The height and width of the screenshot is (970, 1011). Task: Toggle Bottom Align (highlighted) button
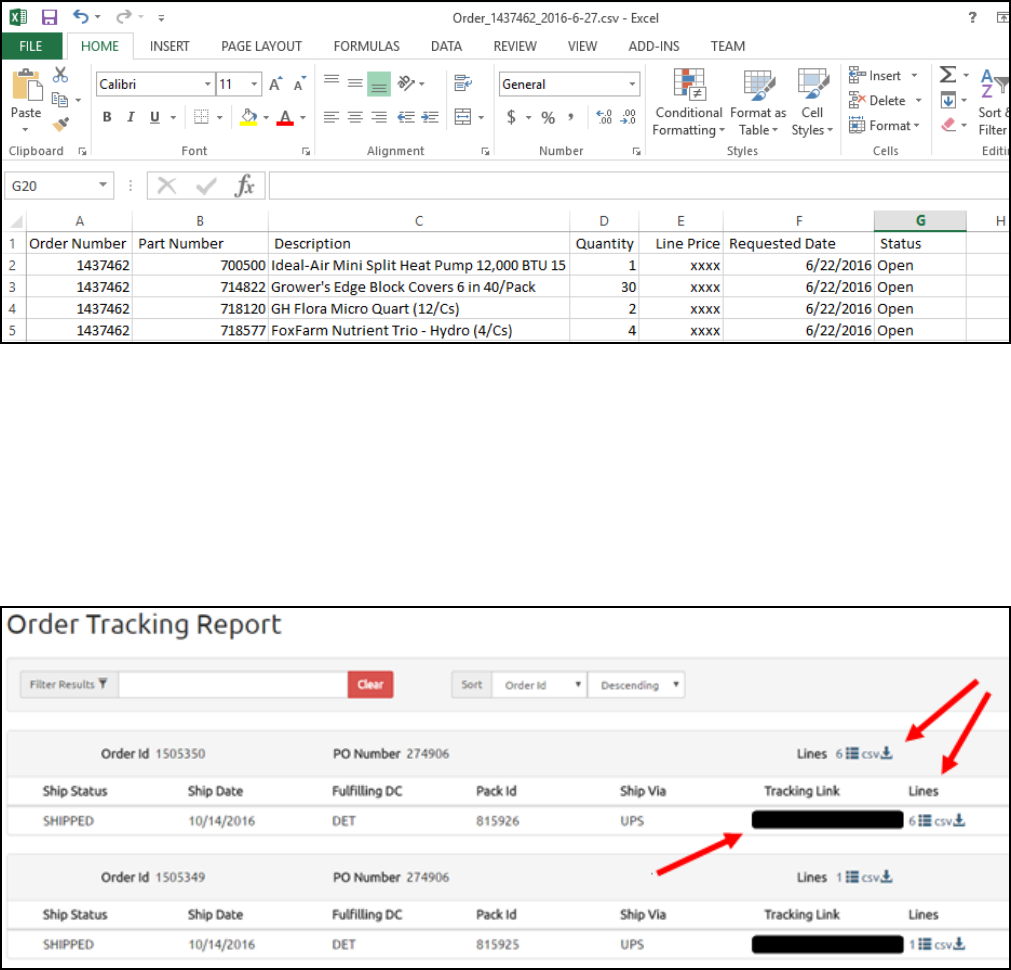[379, 84]
